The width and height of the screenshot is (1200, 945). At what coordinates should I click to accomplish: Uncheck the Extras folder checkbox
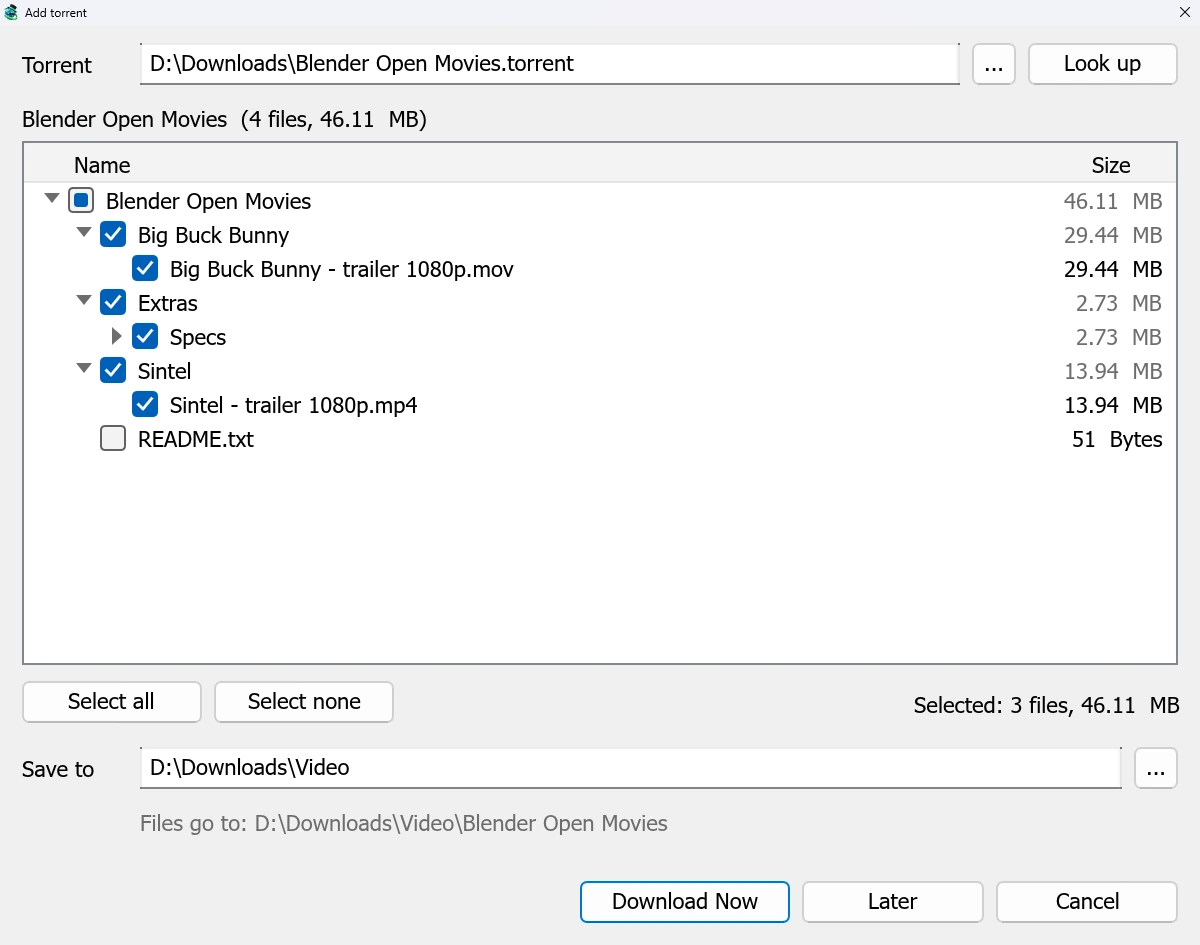(113, 303)
